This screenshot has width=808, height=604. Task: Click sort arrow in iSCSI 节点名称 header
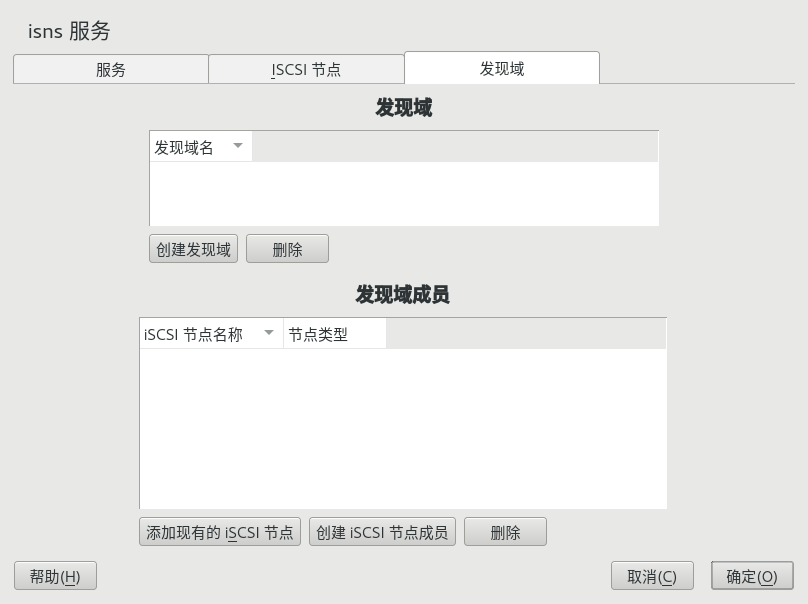click(269, 333)
